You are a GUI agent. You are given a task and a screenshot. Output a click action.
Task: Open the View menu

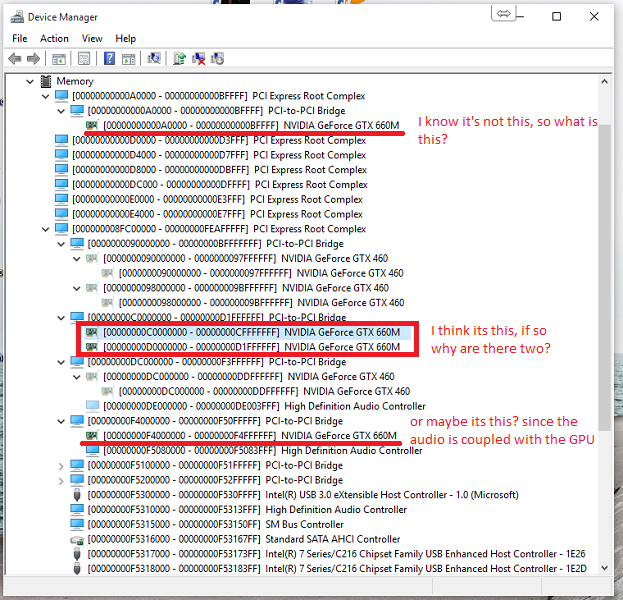pos(92,39)
